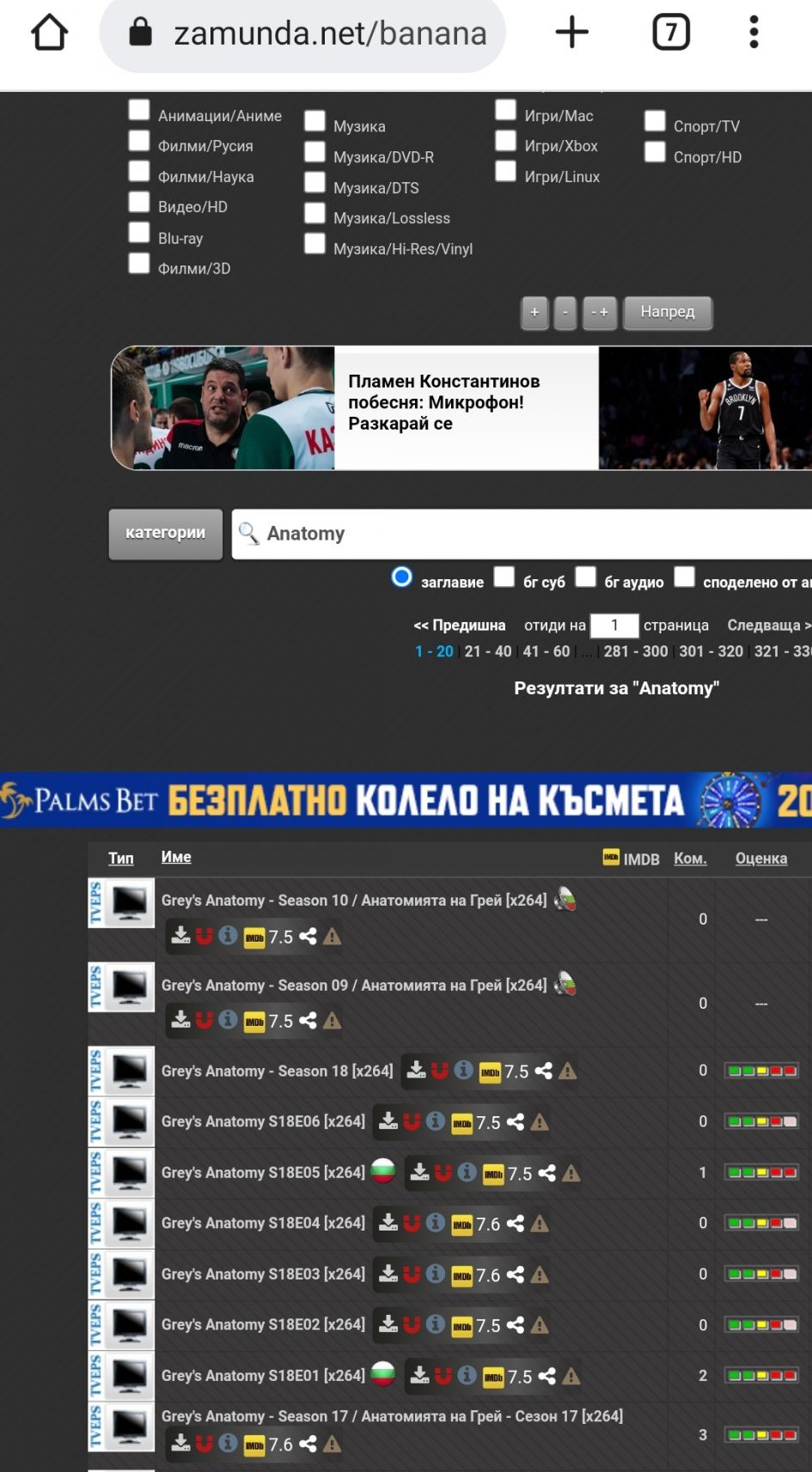812x1472 pixels.
Task: Open a new browser tab with plus icon
Action: click(x=571, y=33)
